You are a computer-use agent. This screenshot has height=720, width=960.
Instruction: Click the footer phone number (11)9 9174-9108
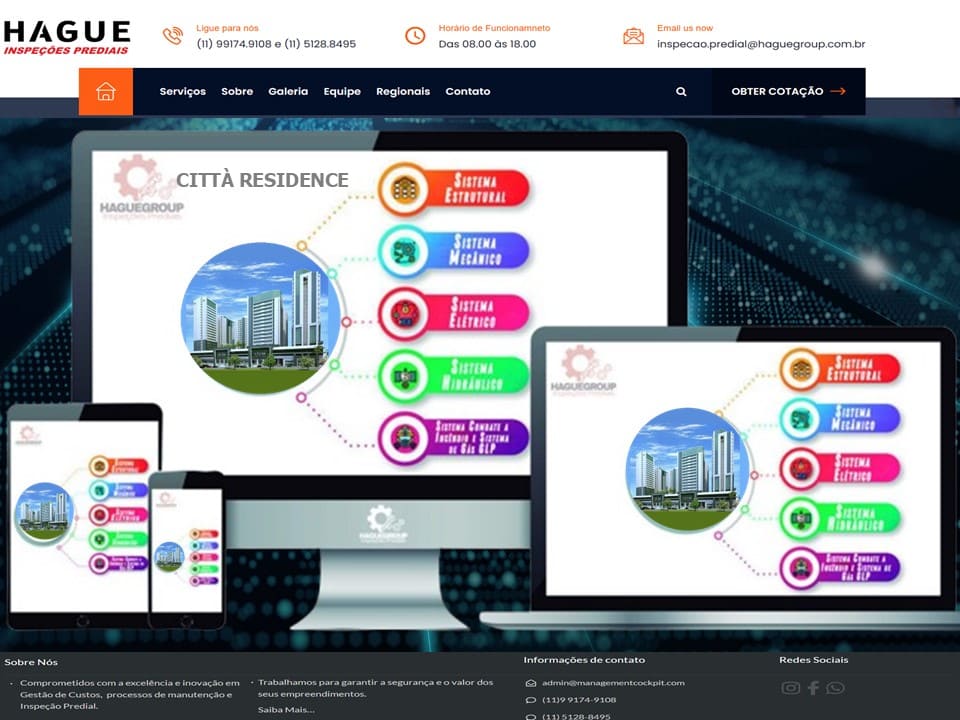[579, 700]
